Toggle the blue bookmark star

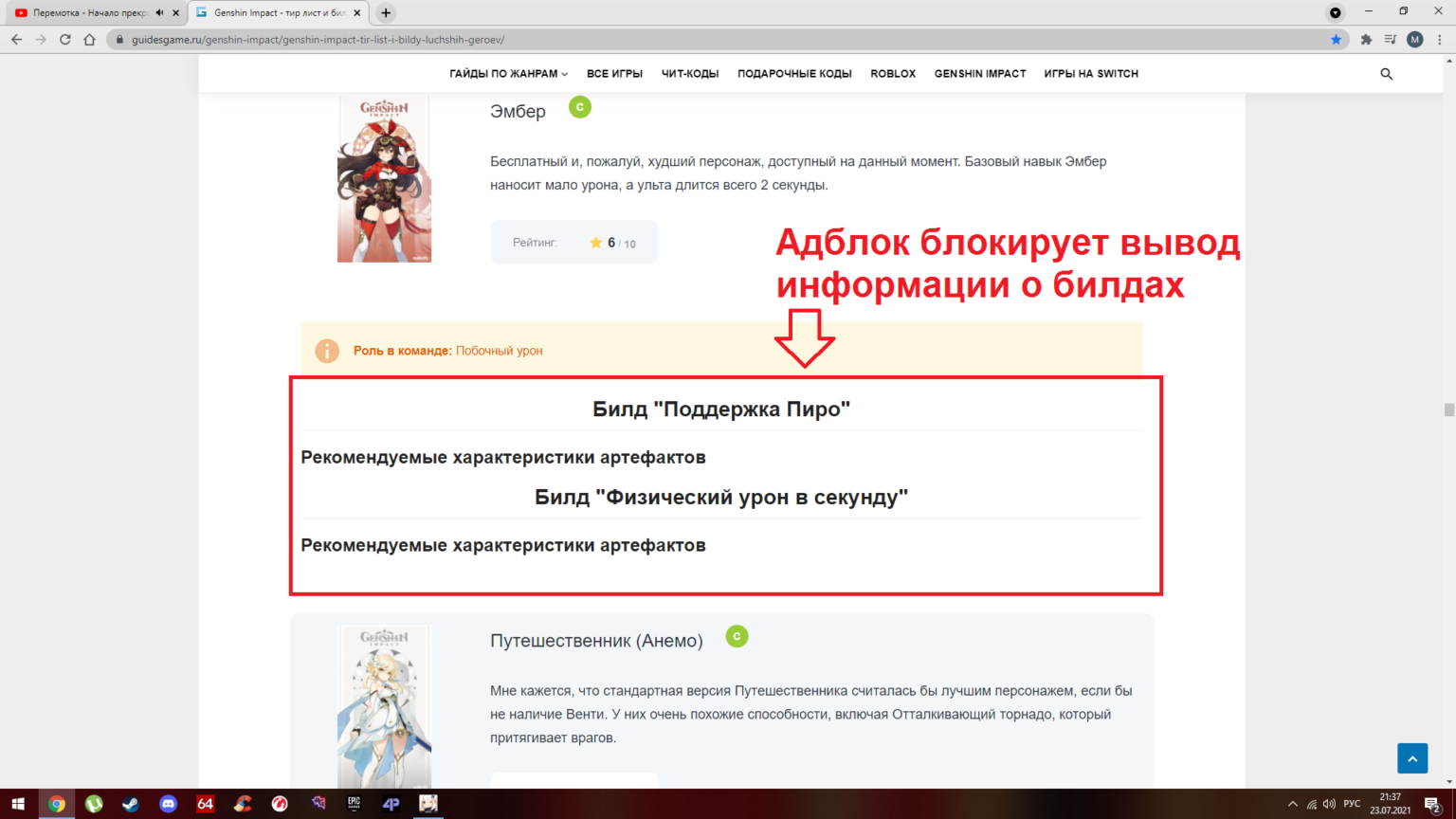point(1336,40)
